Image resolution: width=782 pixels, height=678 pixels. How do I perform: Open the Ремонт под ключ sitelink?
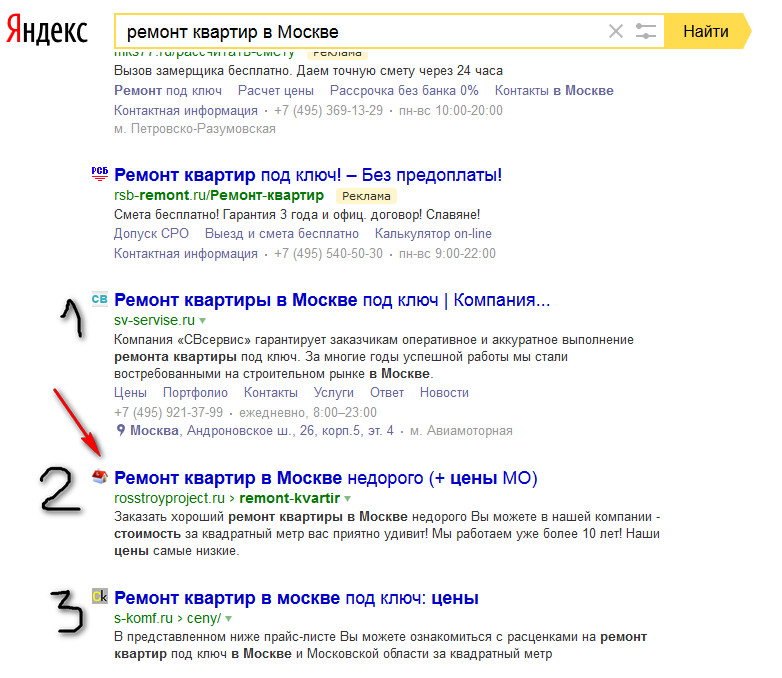pyautogui.click(x=168, y=90)
